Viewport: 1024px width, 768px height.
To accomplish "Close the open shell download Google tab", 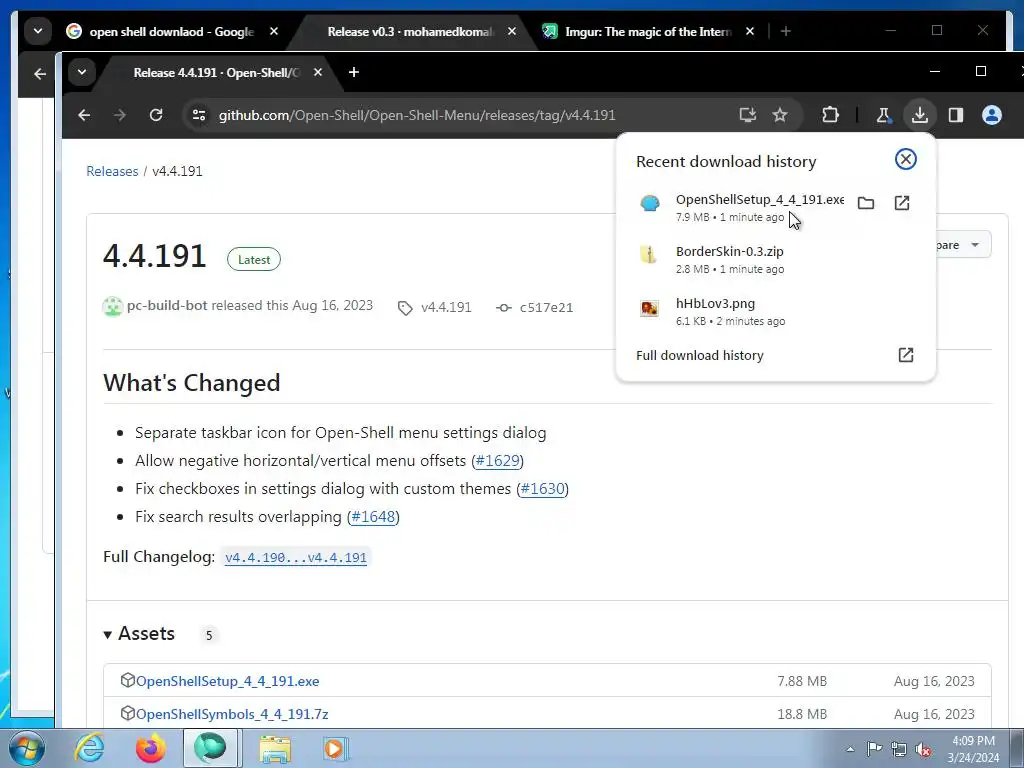I will 274,31.
